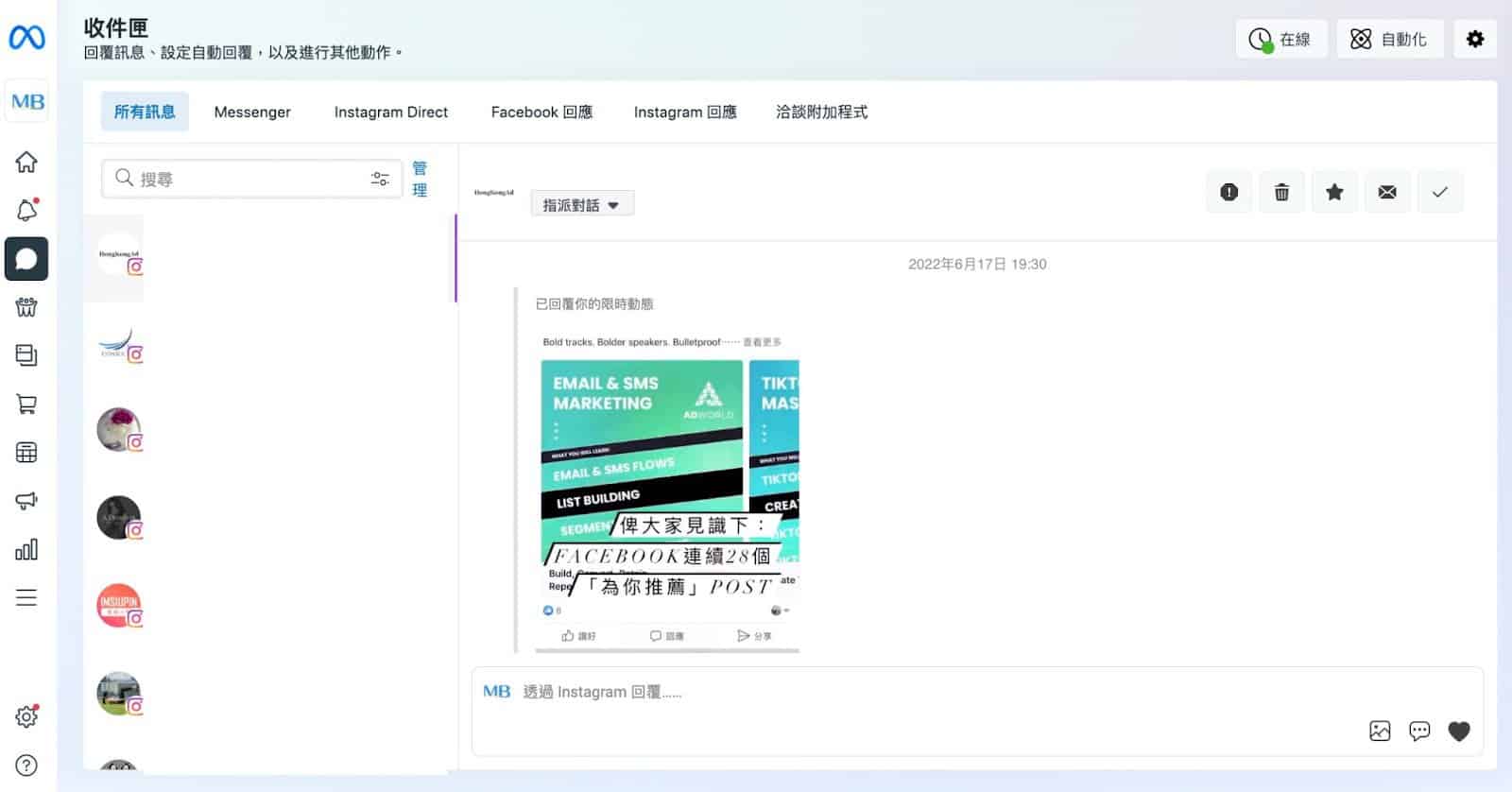The height and width of the screenshot is (792, 1512).
Task: Click 管理 link beside search
Action: (420, 179)
